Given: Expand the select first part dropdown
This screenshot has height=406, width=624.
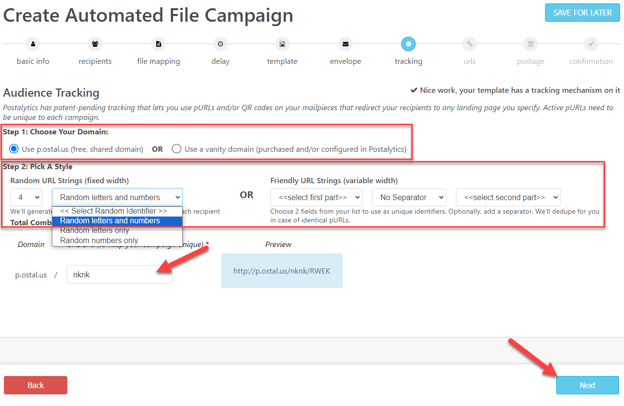Looking at the screenshot, I should point(316,197).
